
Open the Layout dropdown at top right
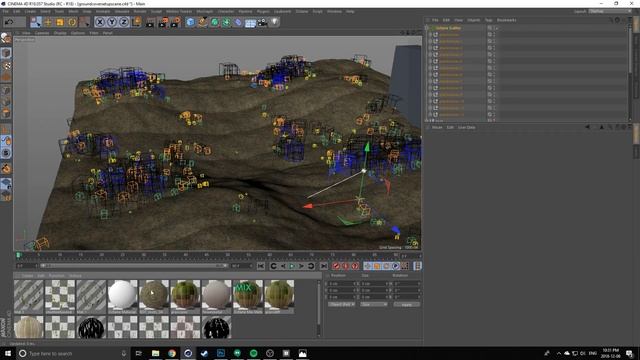click(610, 11)
